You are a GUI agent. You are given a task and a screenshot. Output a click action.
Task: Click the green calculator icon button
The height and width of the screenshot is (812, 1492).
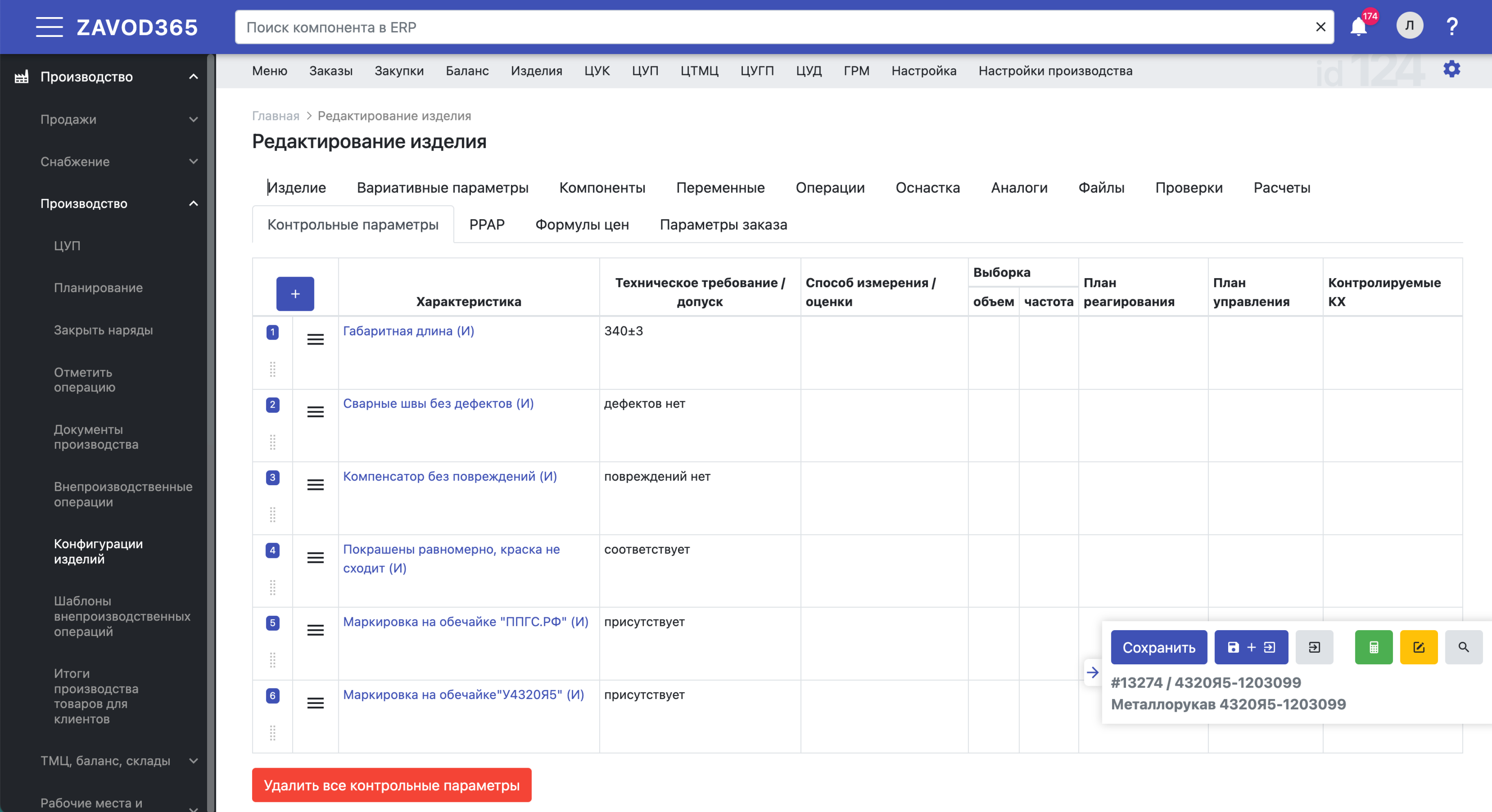tap(1373, 647)
